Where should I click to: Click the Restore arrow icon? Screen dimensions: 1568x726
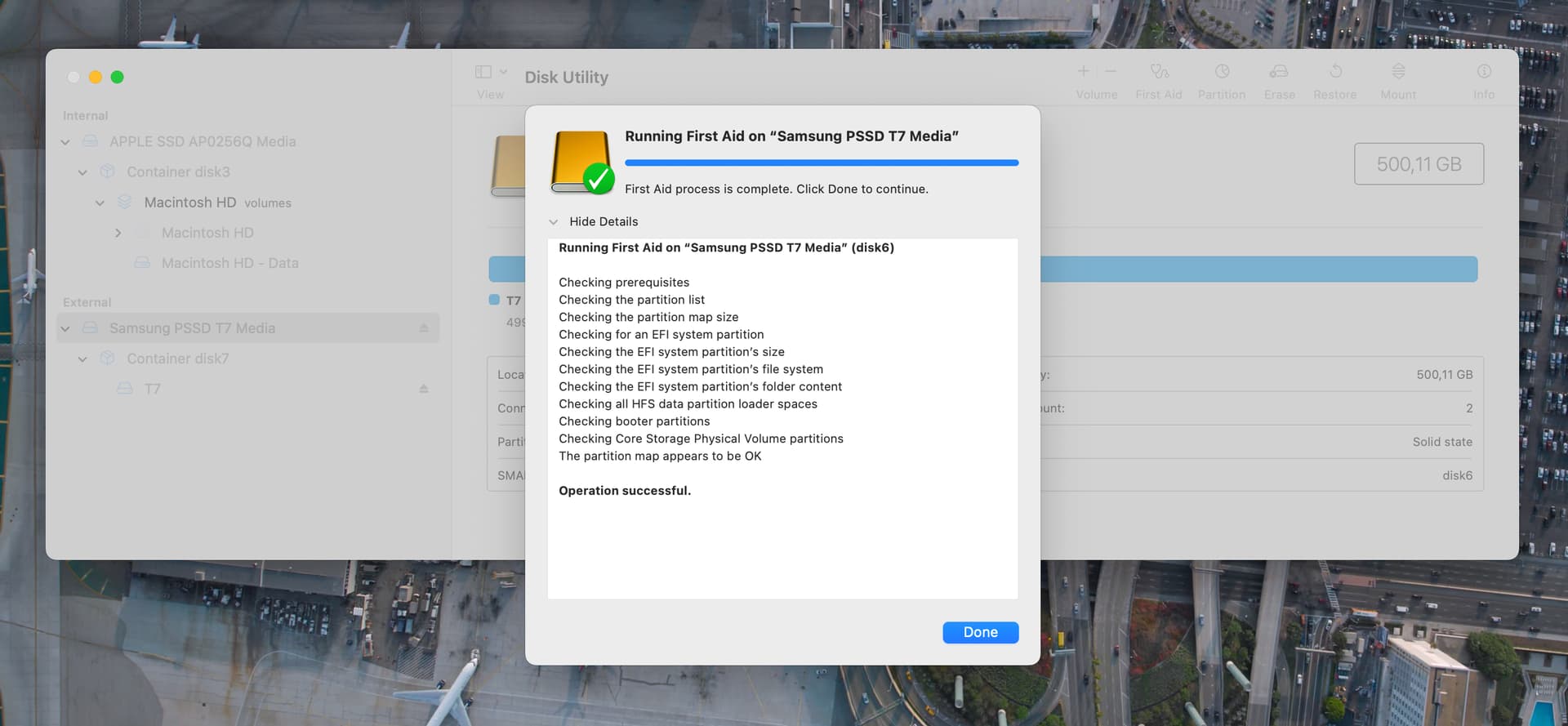point(1335,72)
